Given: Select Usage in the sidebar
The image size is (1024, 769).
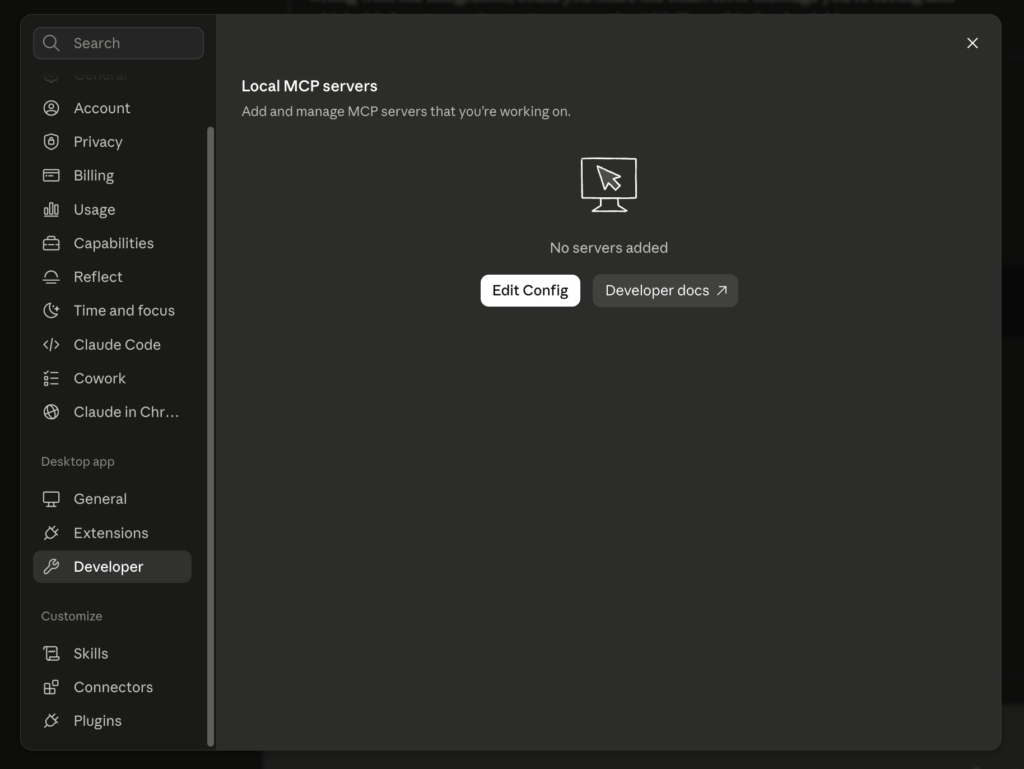Looking at the screenshot, I should [112, 210].
